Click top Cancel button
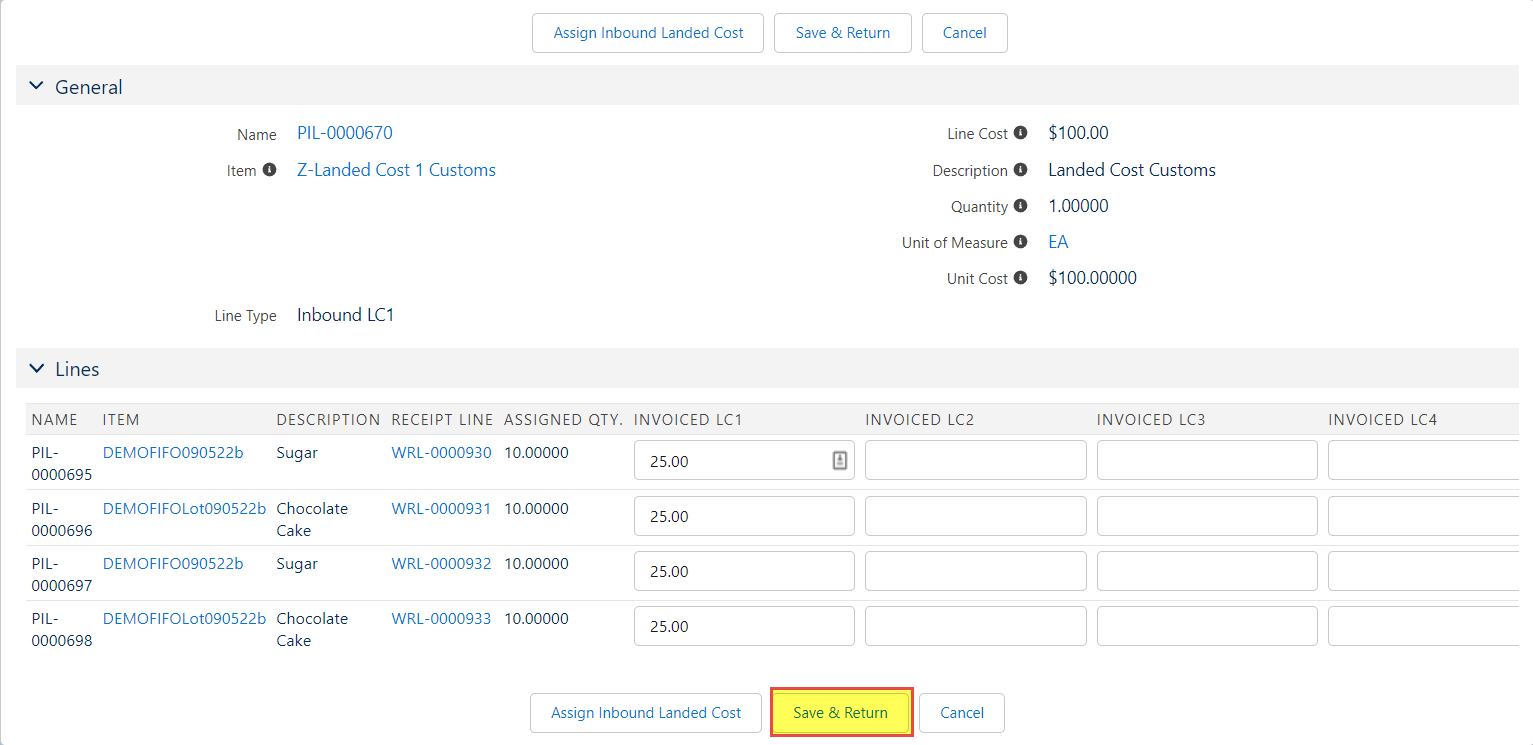This screenshot has width=1533, height=745. 964,33
